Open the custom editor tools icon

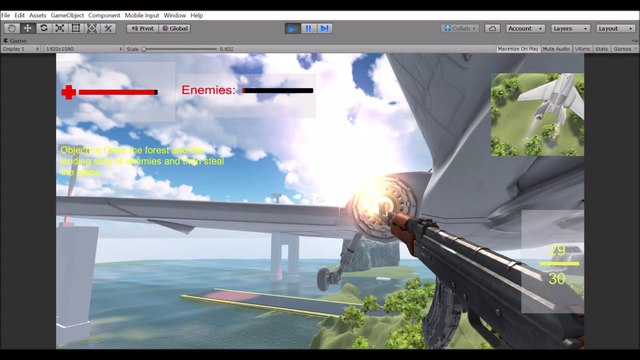click(108, 28)
